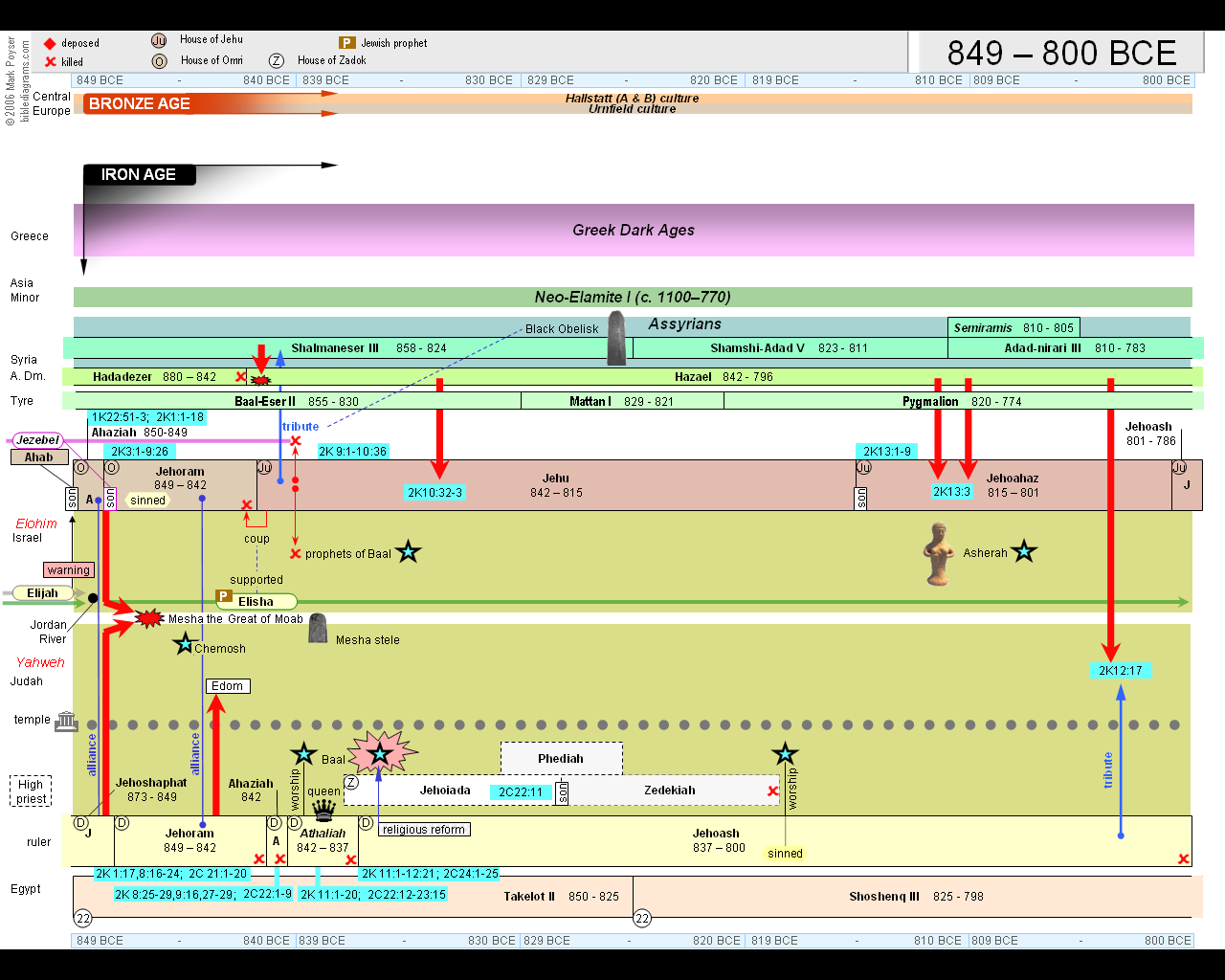The height and width of the screenshot is (980, 1225).
Task: Click the pink warning label
Action: click(x=69, y=570)
